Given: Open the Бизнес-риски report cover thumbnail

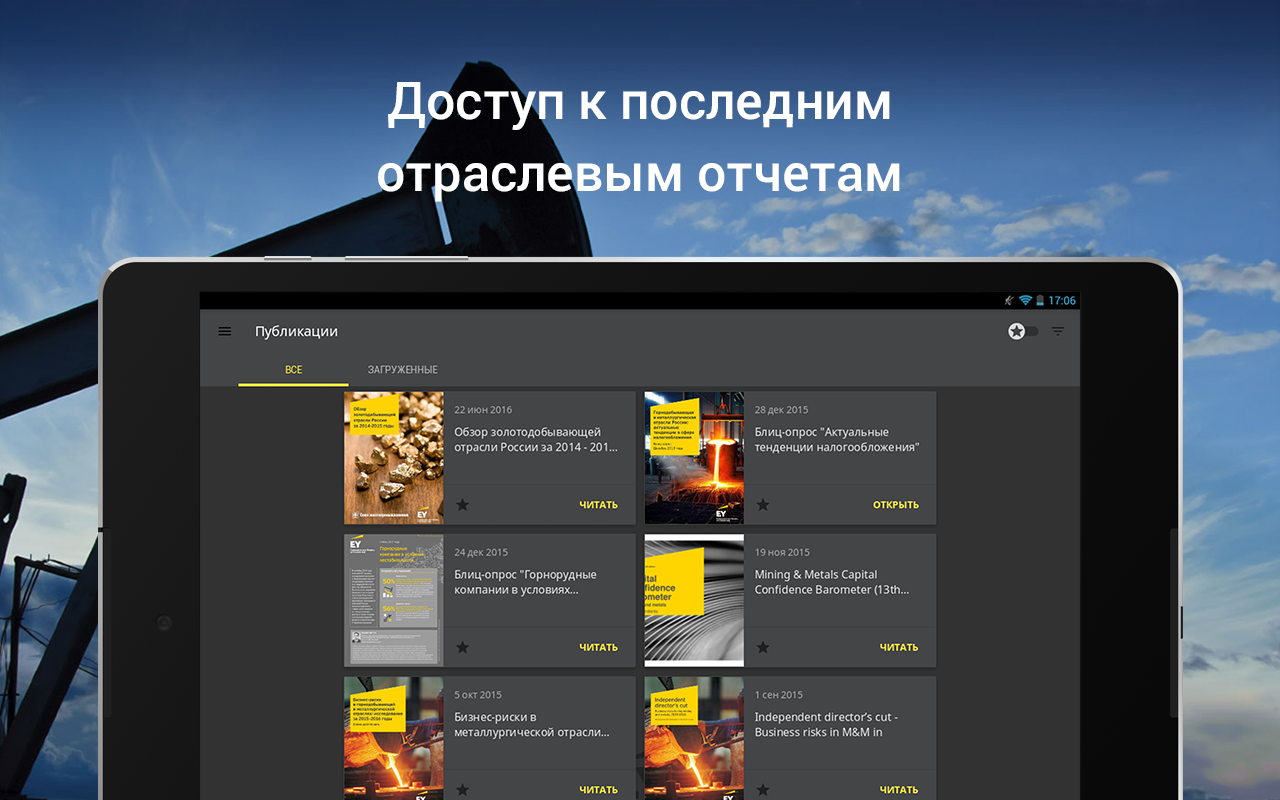Looking at the screenshot, I should click(x=394, y=738).
